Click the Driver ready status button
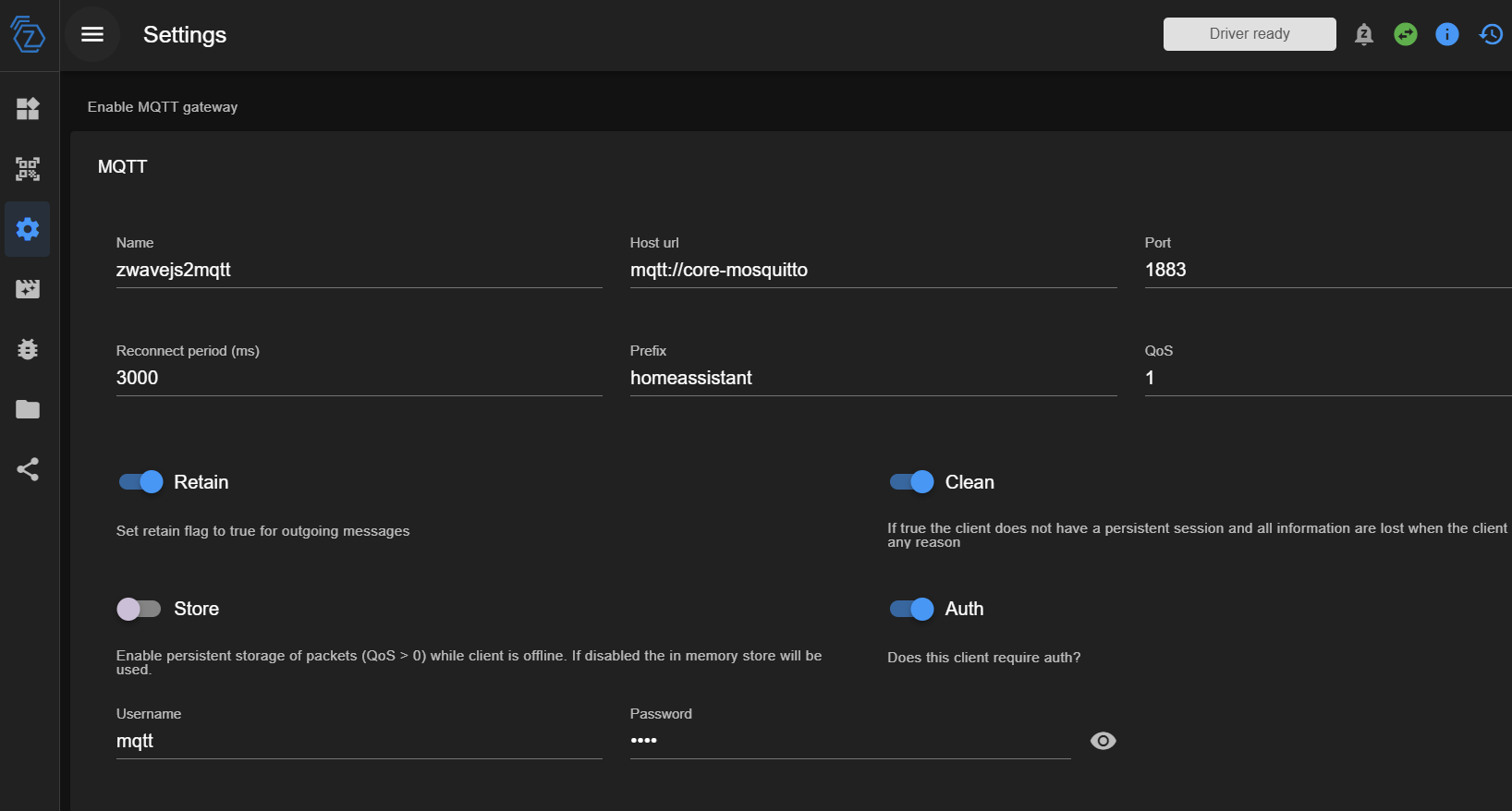The image size is (1512, 811). click(x=1249, y=34)
